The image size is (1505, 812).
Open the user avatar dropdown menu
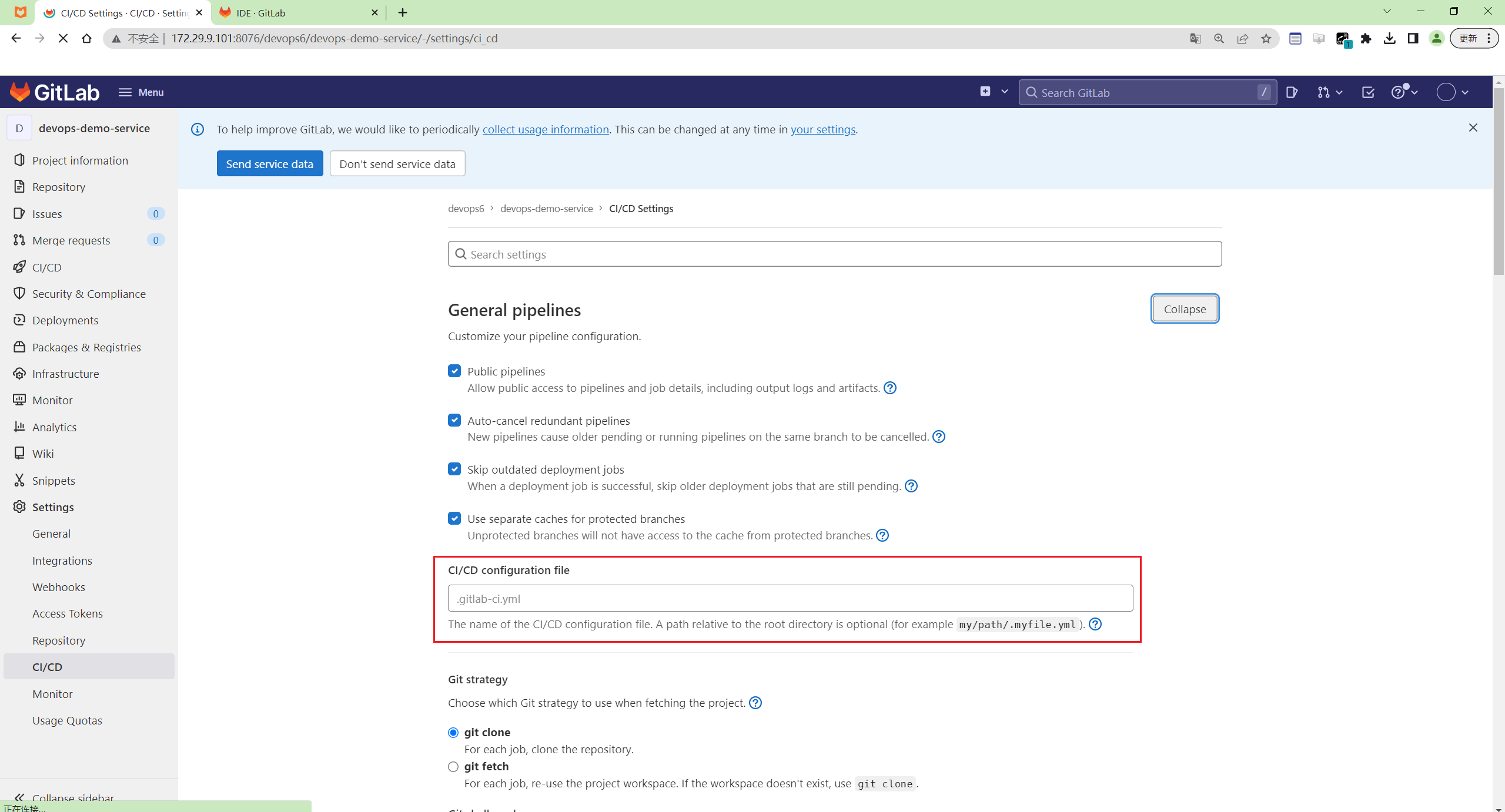pos(1452,92)
